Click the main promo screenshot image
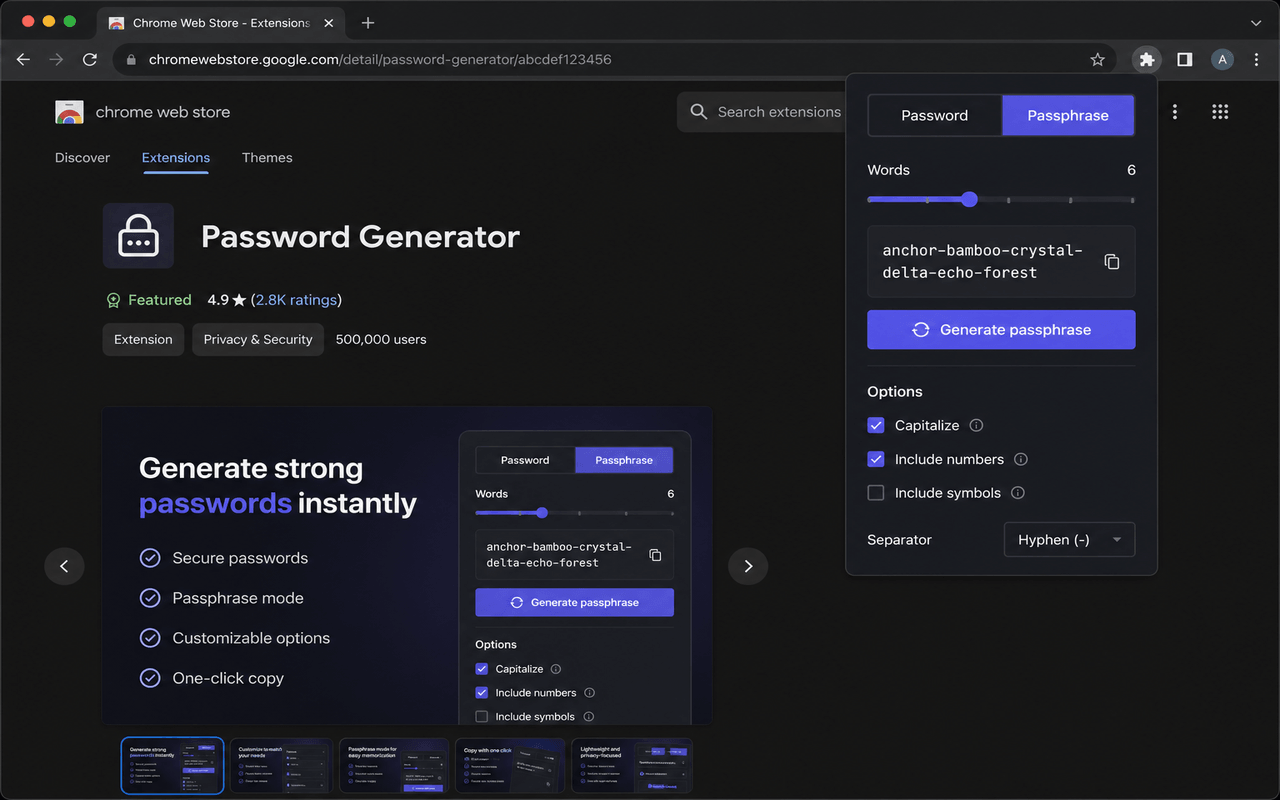 (407, 566)
